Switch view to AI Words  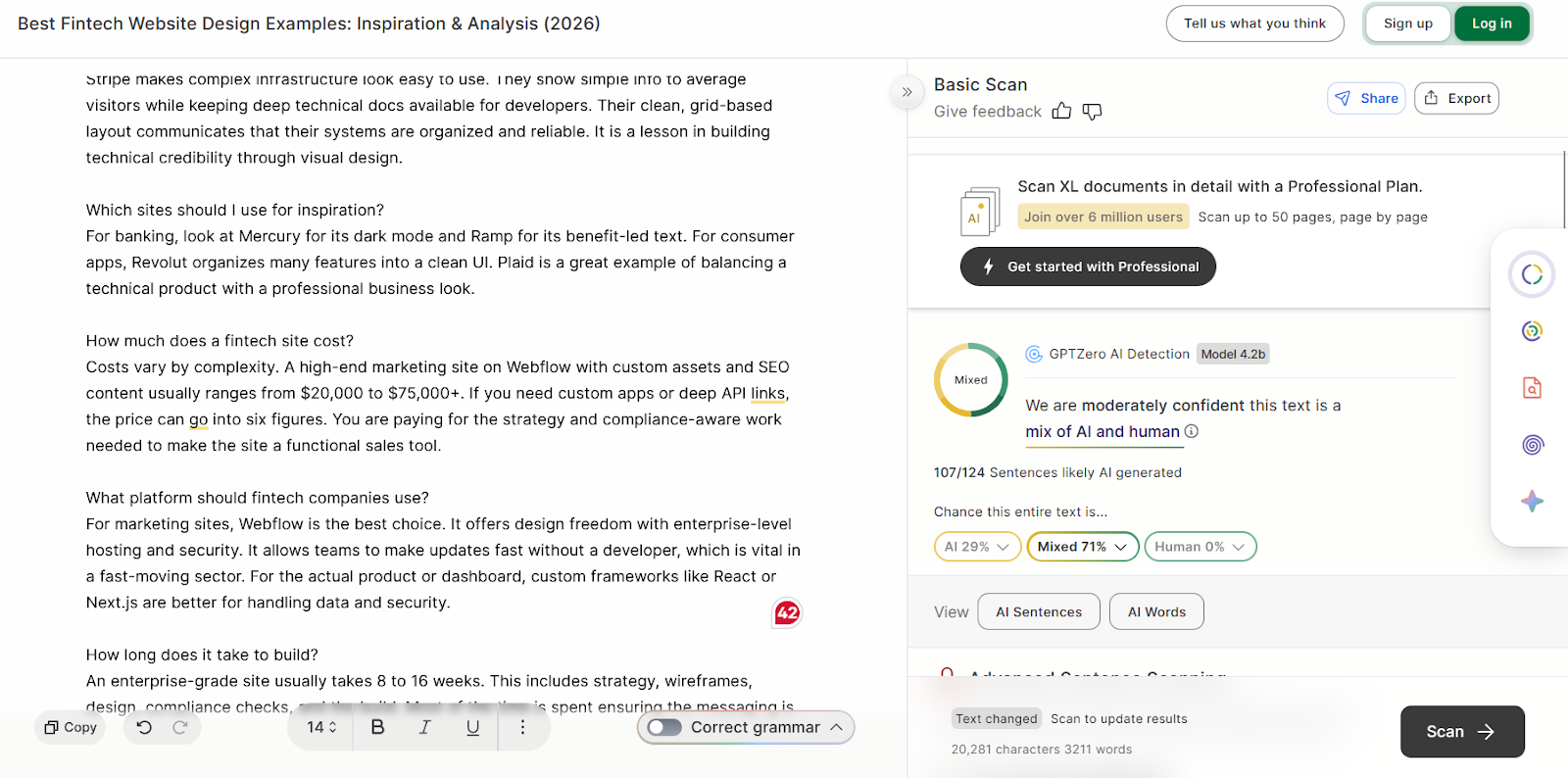(1156, 612)
